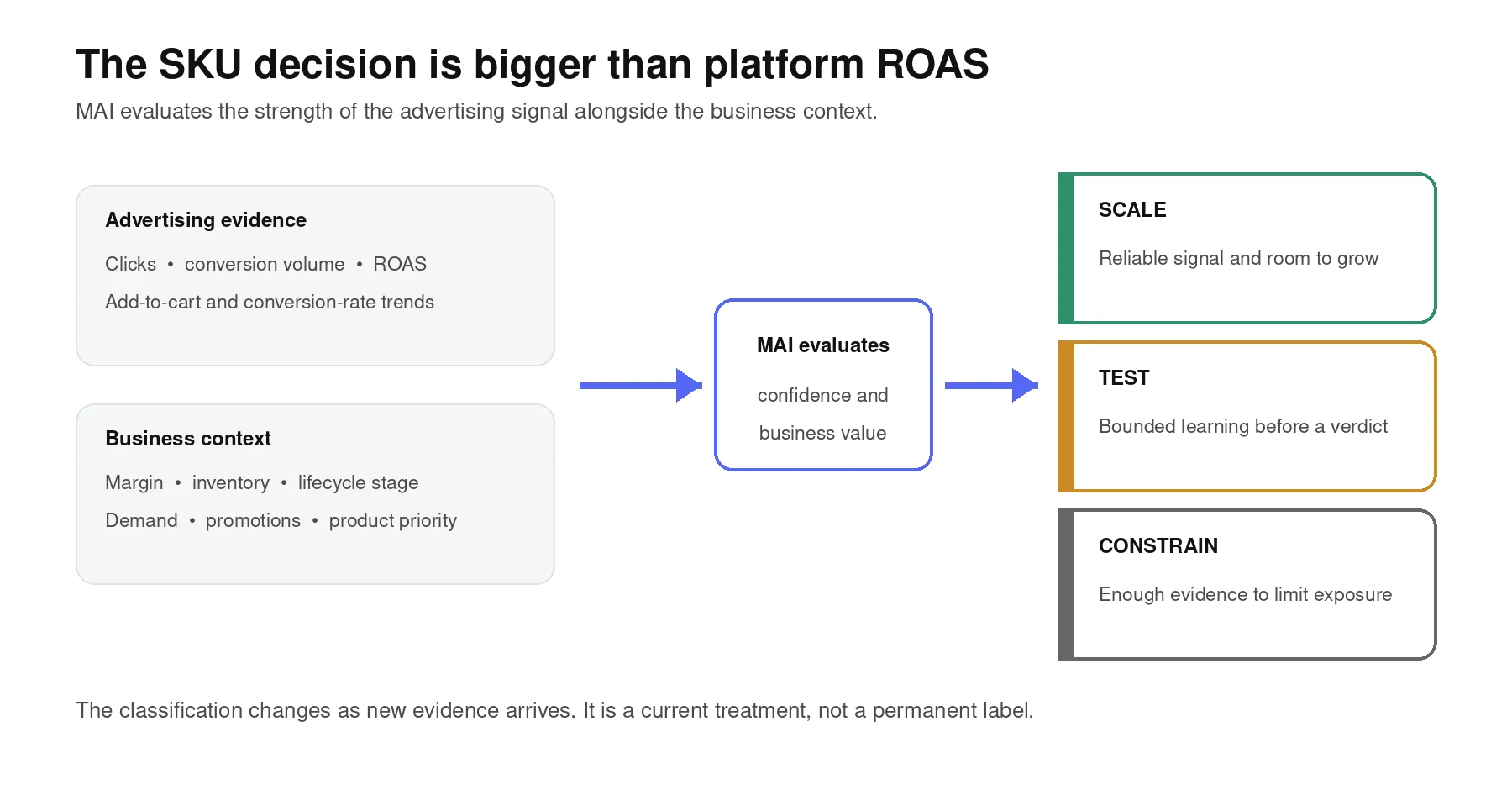Click the footer note about classification changes

tap(554, 710)
